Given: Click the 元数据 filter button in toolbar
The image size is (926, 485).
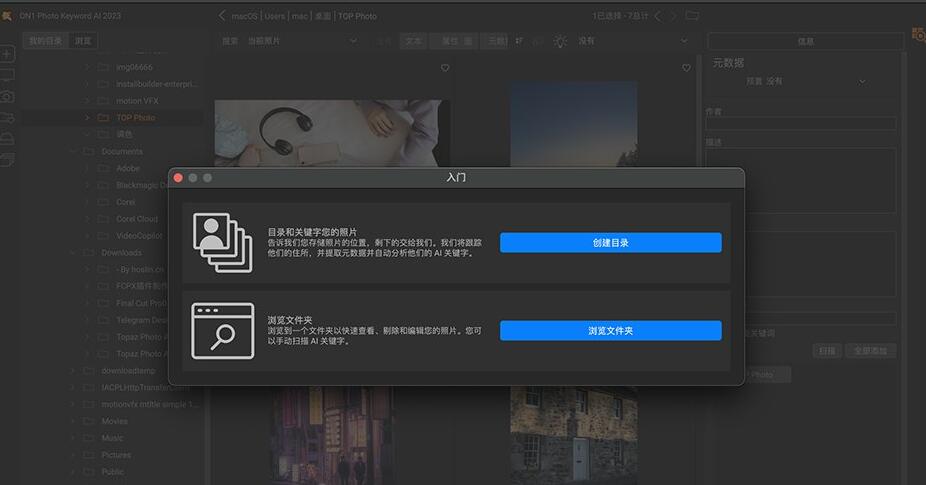Looking at the screenshot, I should click(x=495, y=41).
